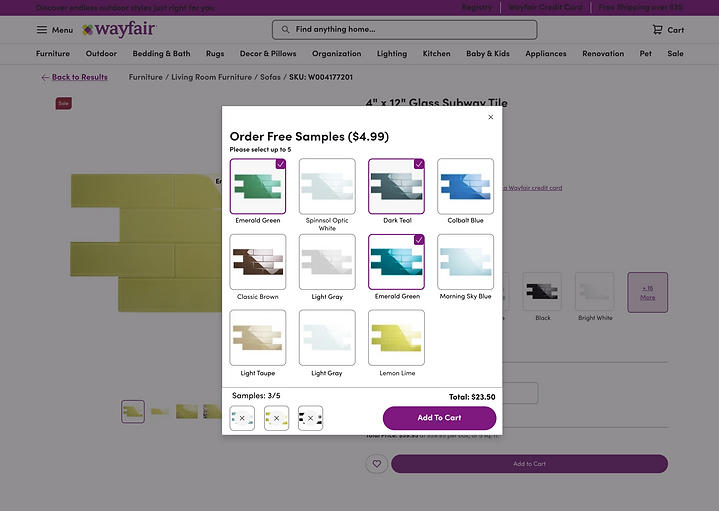Screen dimensions: 719x511
Task: Open the Rugs category
Action: [x=215, y=54]
